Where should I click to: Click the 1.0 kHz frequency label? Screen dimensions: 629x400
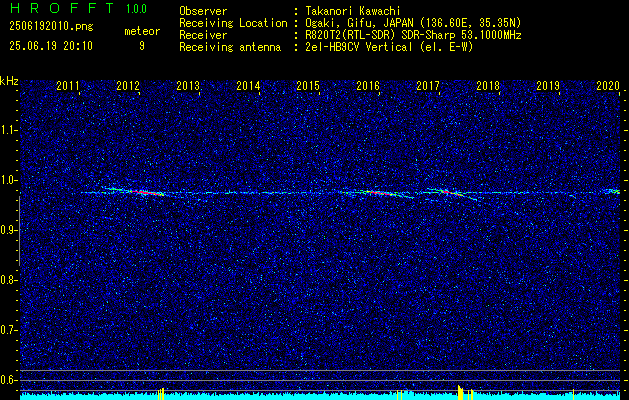(8, 180)
